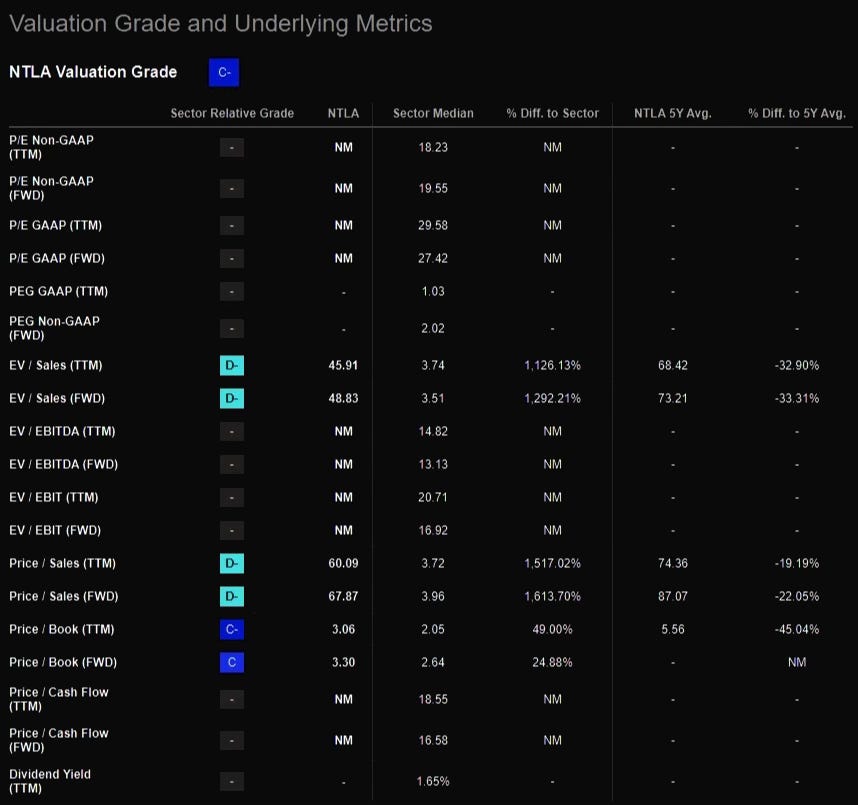This screenshot has width=858, height=805.
Task: Click the NTLA Valuation Grade C- badge
Action: point(224,72)
